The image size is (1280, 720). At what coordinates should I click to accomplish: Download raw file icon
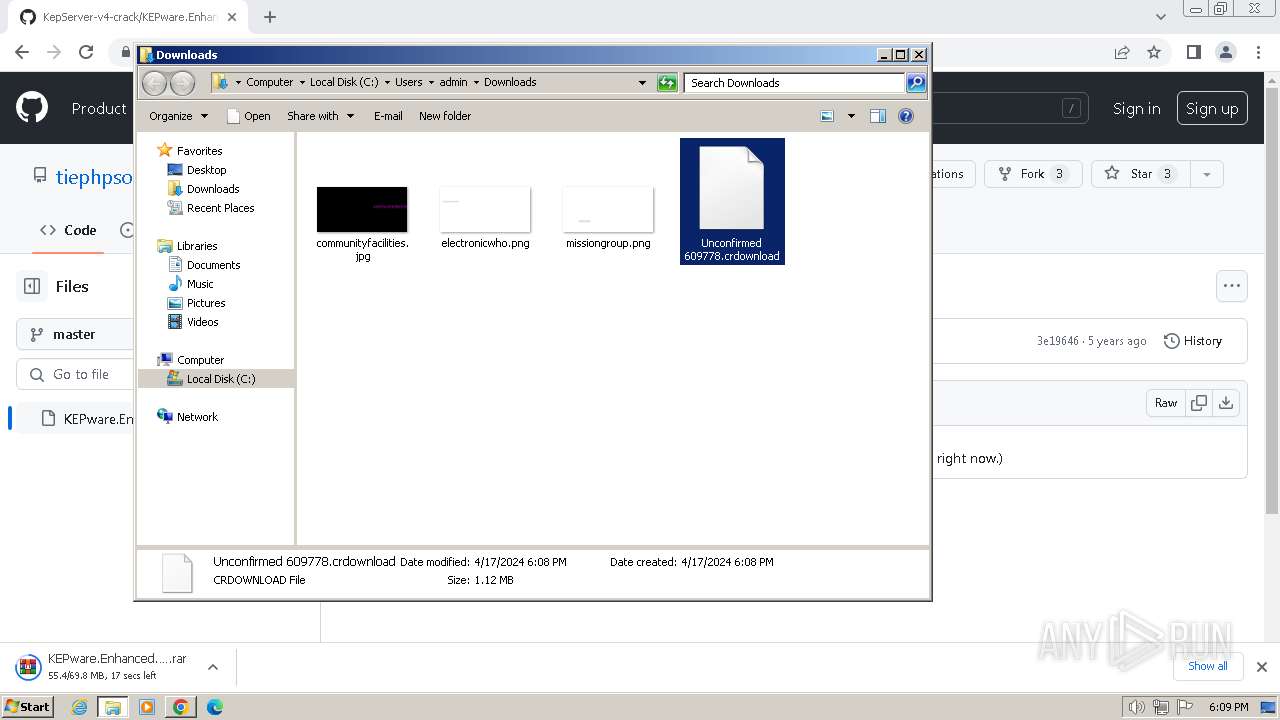coord(1226,403)
